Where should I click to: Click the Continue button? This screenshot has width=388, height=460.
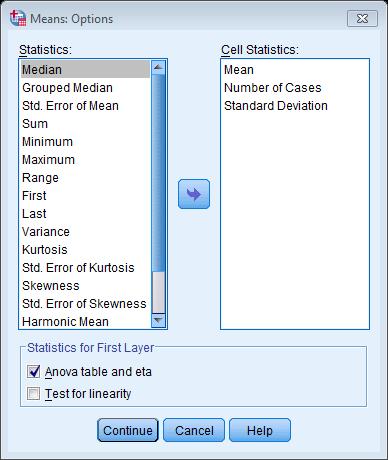coord(128,430)
